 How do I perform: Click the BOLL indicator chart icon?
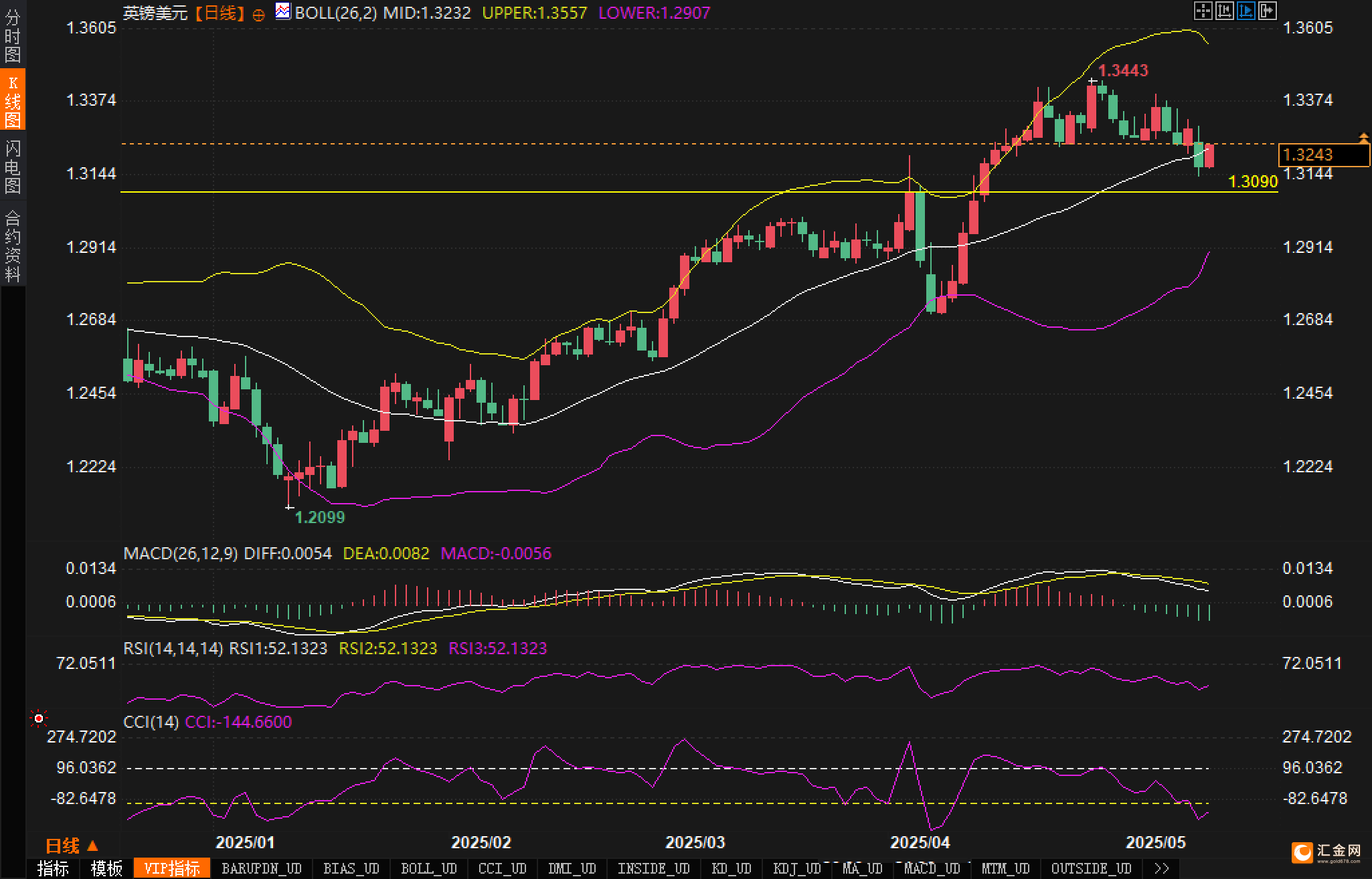[x=283, y=11]
